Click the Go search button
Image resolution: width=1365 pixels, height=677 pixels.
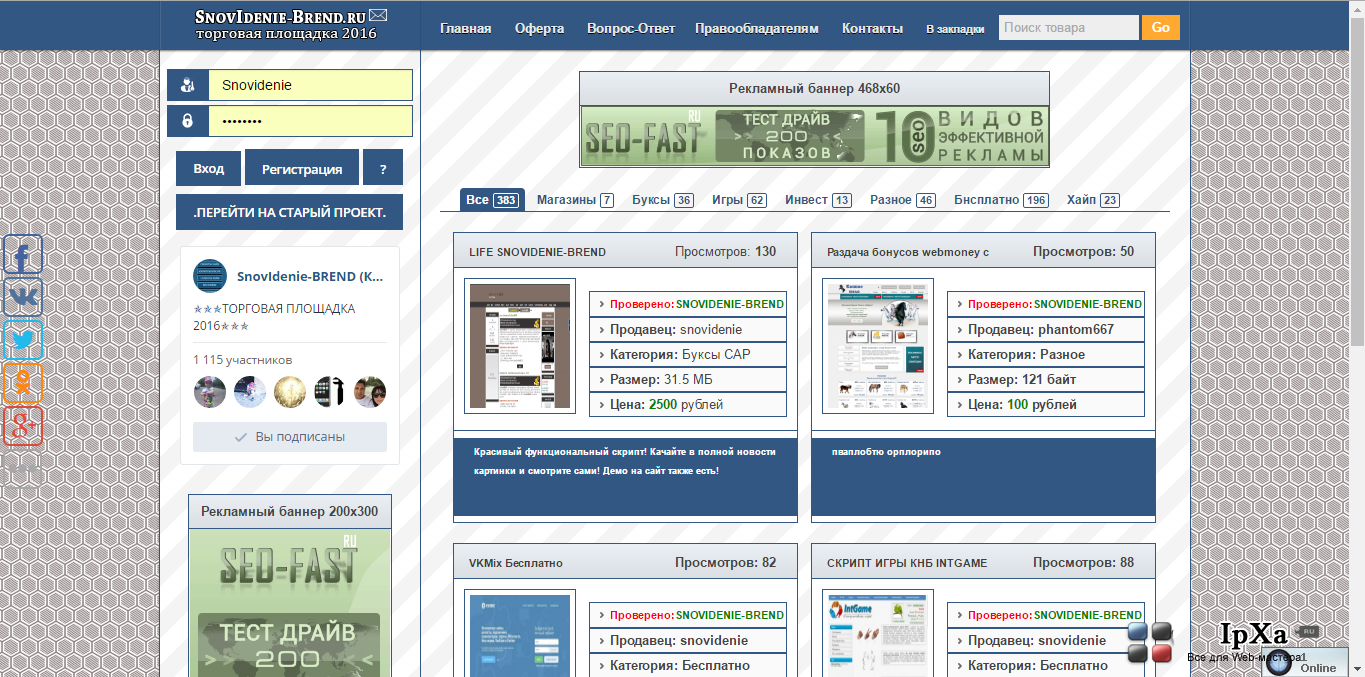point(1161,28)
